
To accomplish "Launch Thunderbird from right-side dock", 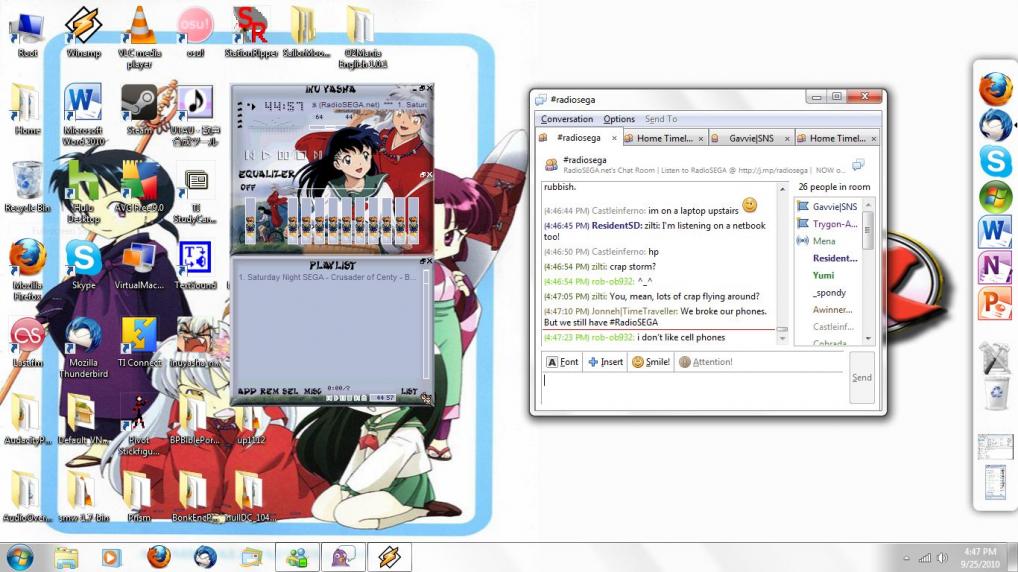I will [995, 125].
